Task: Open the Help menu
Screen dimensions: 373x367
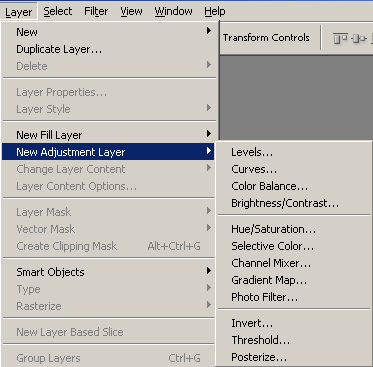Action: pyautogui.click(x=215, y=12)
